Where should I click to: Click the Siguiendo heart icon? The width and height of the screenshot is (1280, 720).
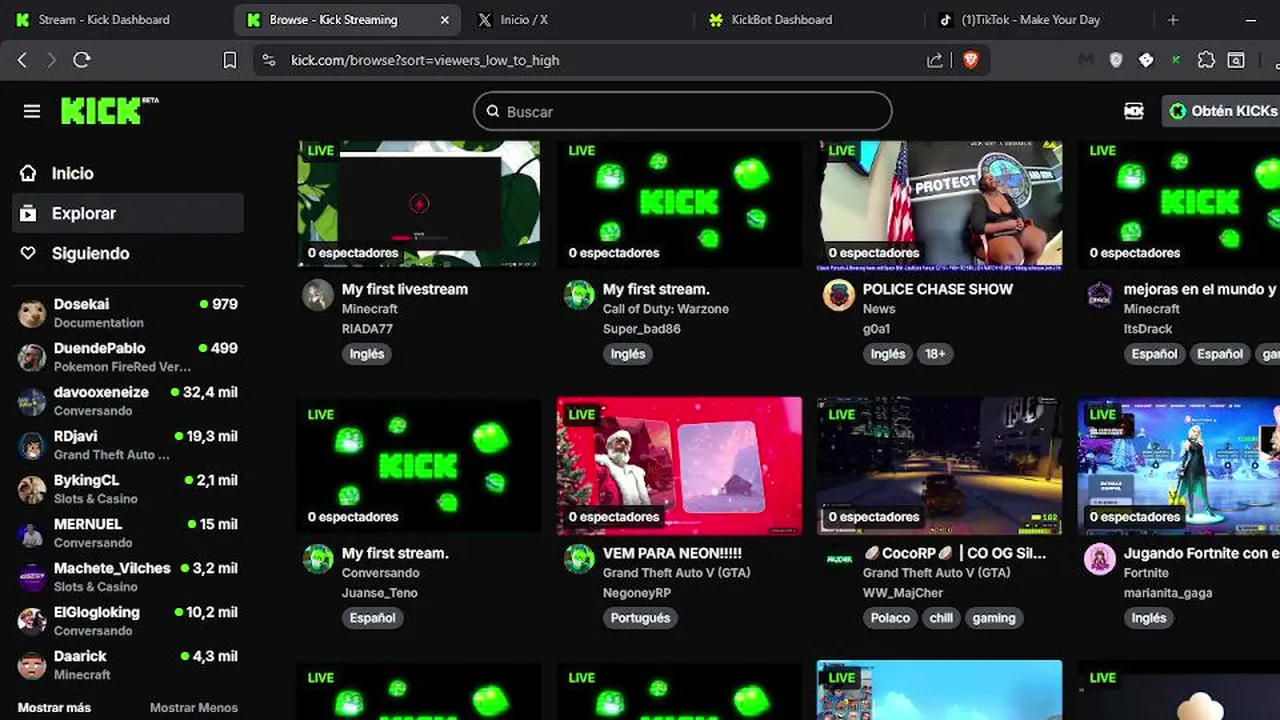[x=28, y=253]
